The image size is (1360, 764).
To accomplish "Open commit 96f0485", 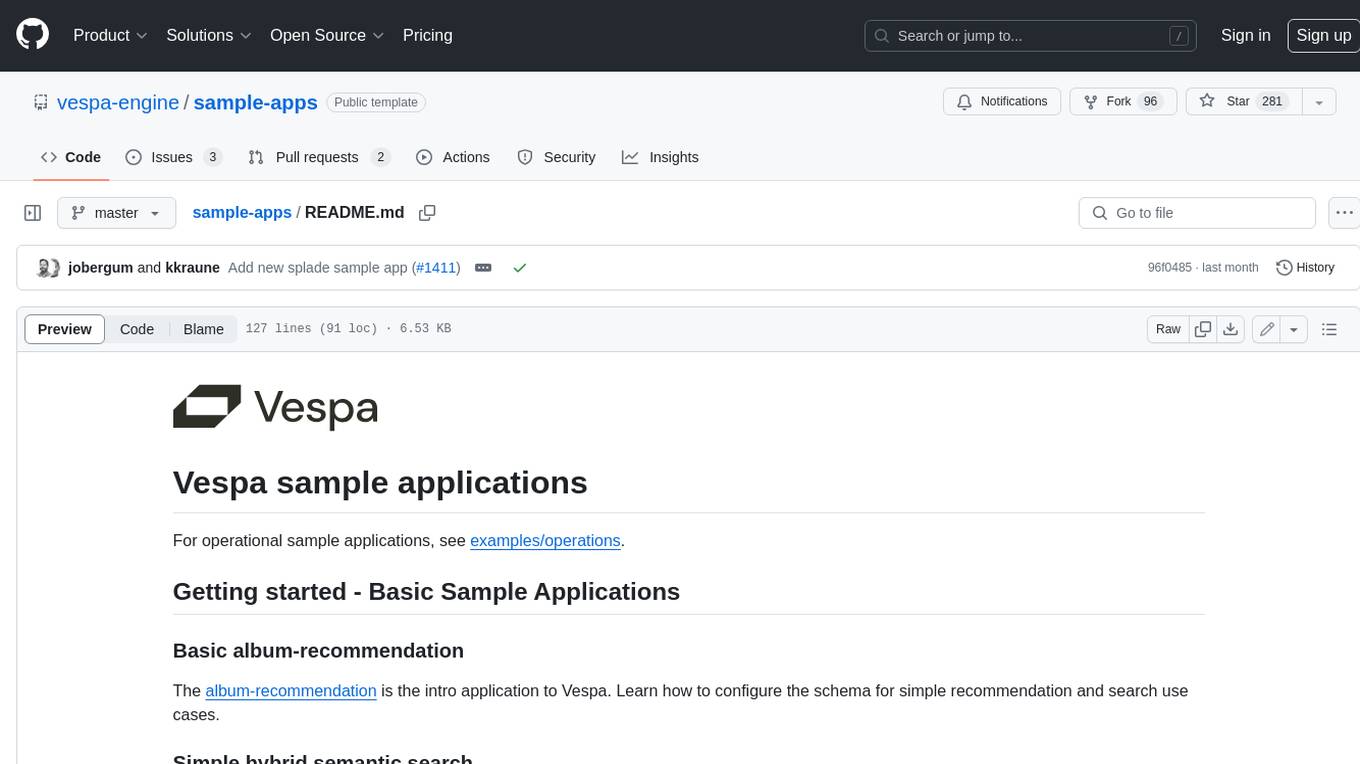I will tap(1170, 268).
